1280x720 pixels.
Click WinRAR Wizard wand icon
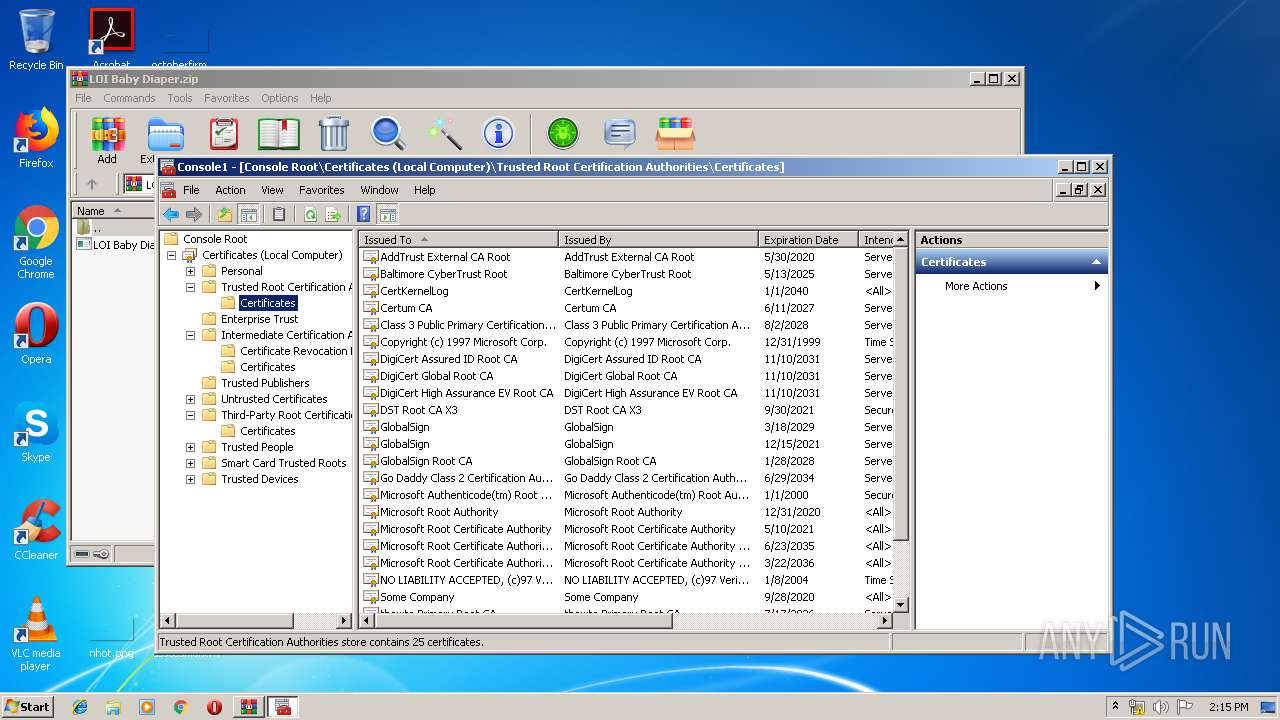[444, 133]
